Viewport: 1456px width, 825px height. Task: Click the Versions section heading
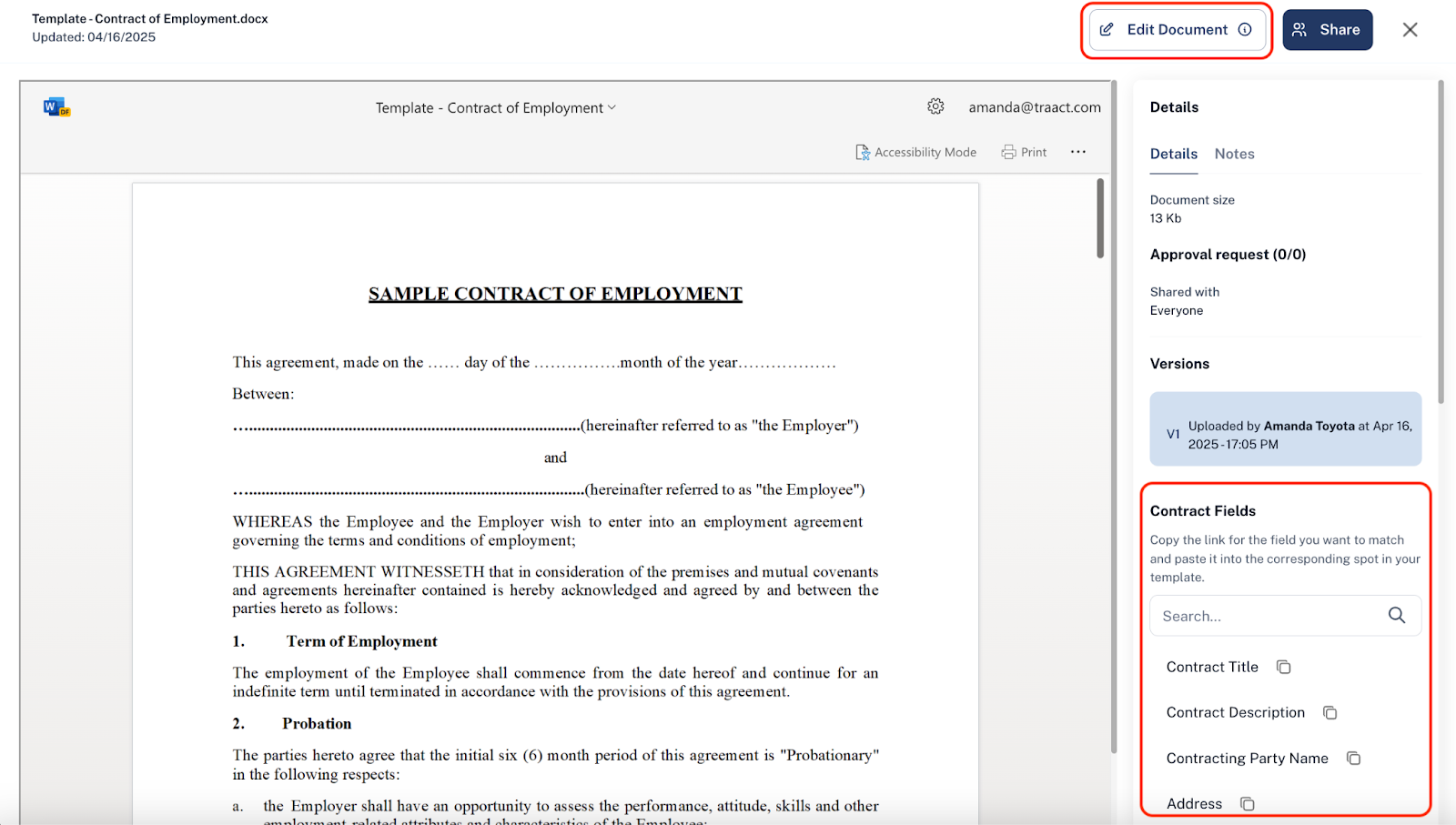point(1179,364)
